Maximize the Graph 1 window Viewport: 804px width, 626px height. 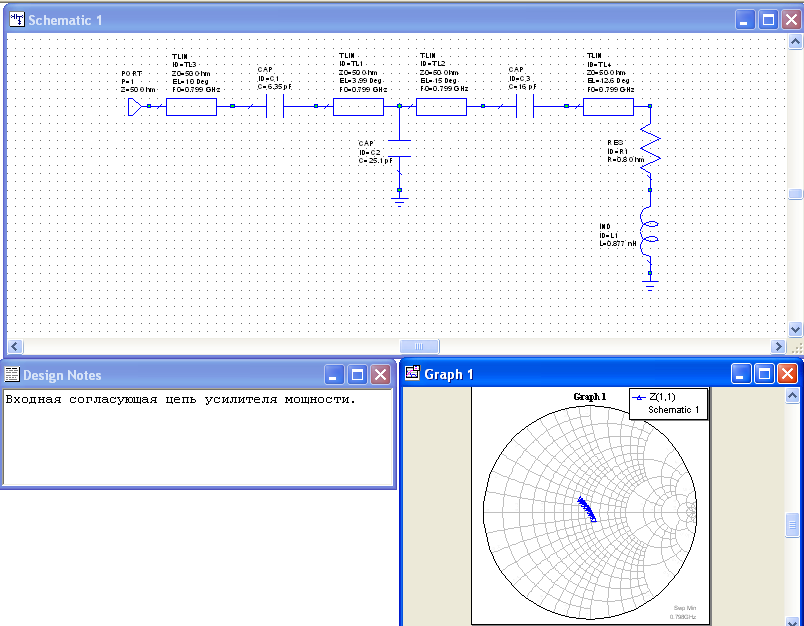pyautogui.click(x=764, y=374)
